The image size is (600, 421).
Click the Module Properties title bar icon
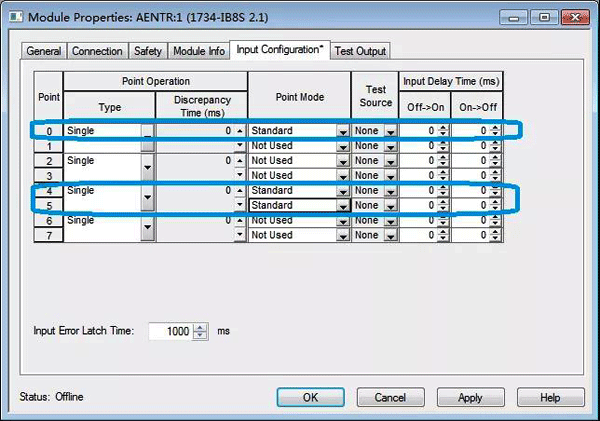pyautogui.click(x=13, y=17)
